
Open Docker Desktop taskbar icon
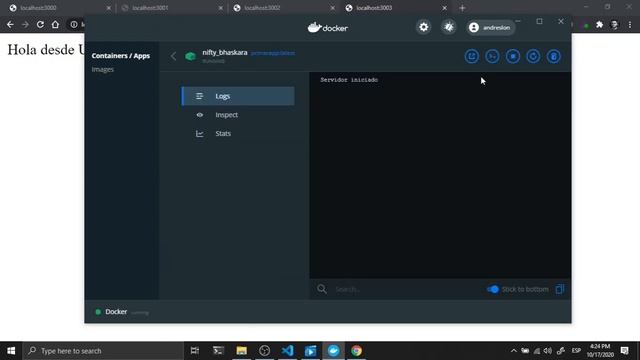coord(333,351)
